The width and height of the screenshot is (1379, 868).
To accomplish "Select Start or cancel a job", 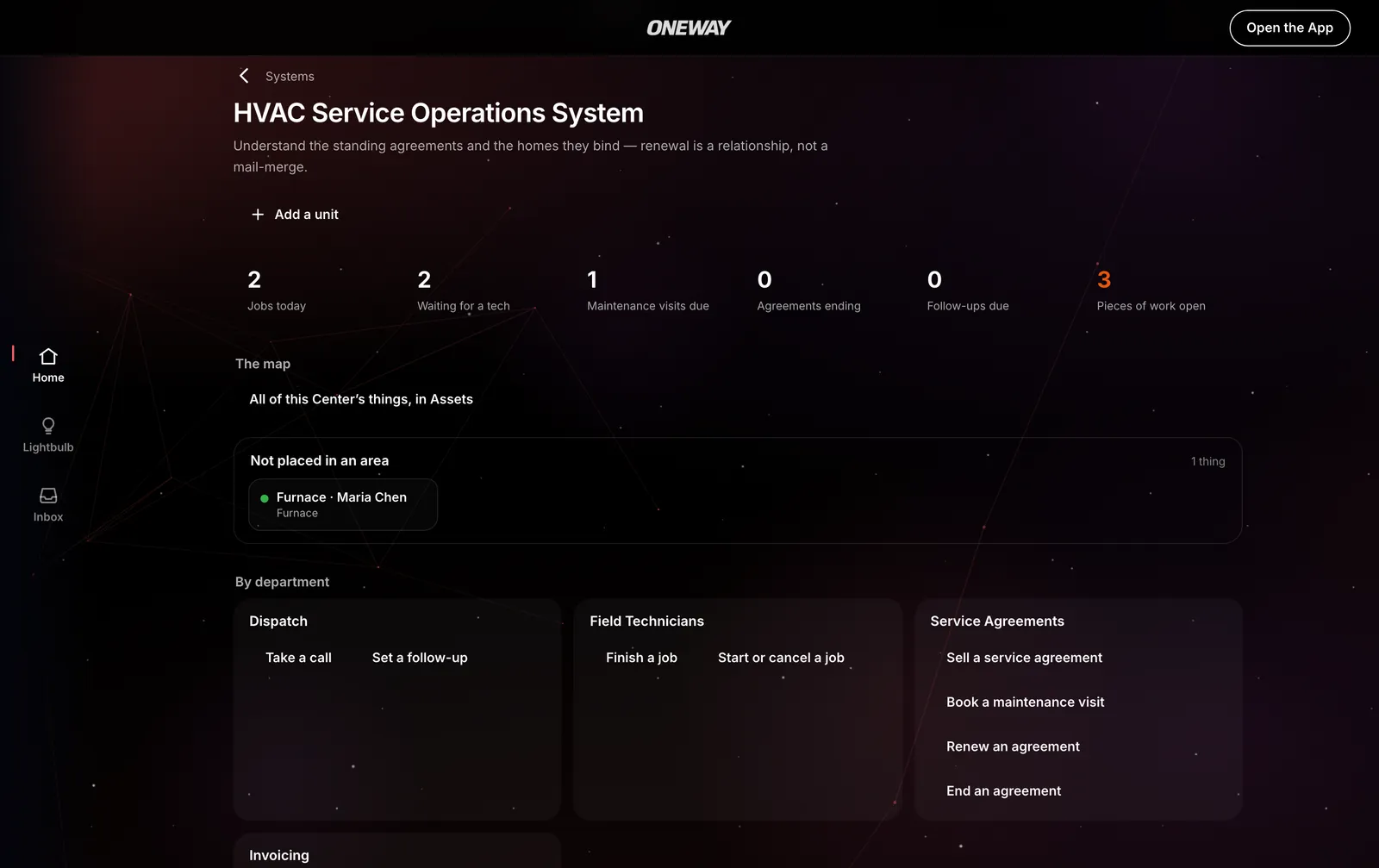I will coord(781,658).
